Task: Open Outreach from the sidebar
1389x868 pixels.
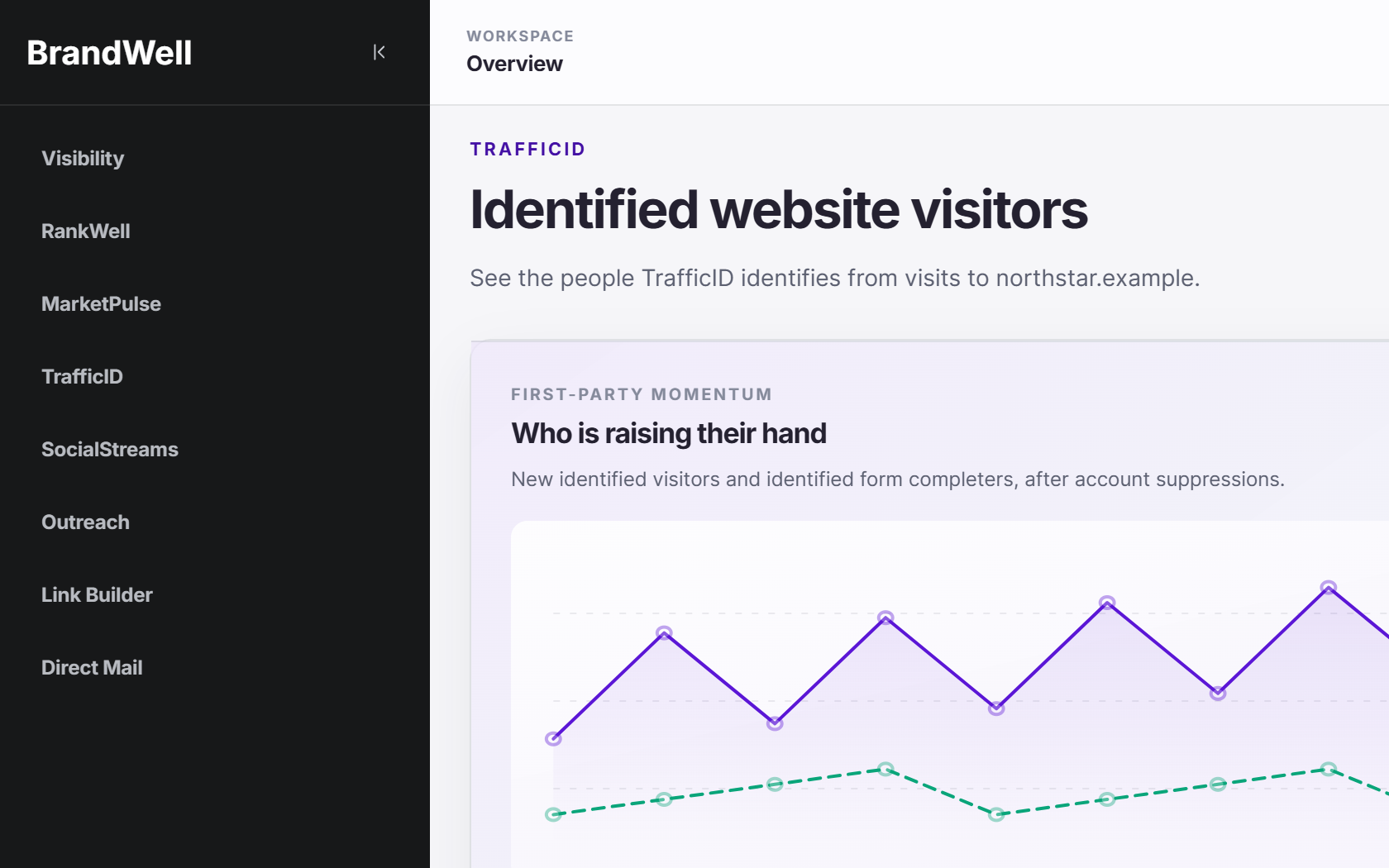Action: 85,522
